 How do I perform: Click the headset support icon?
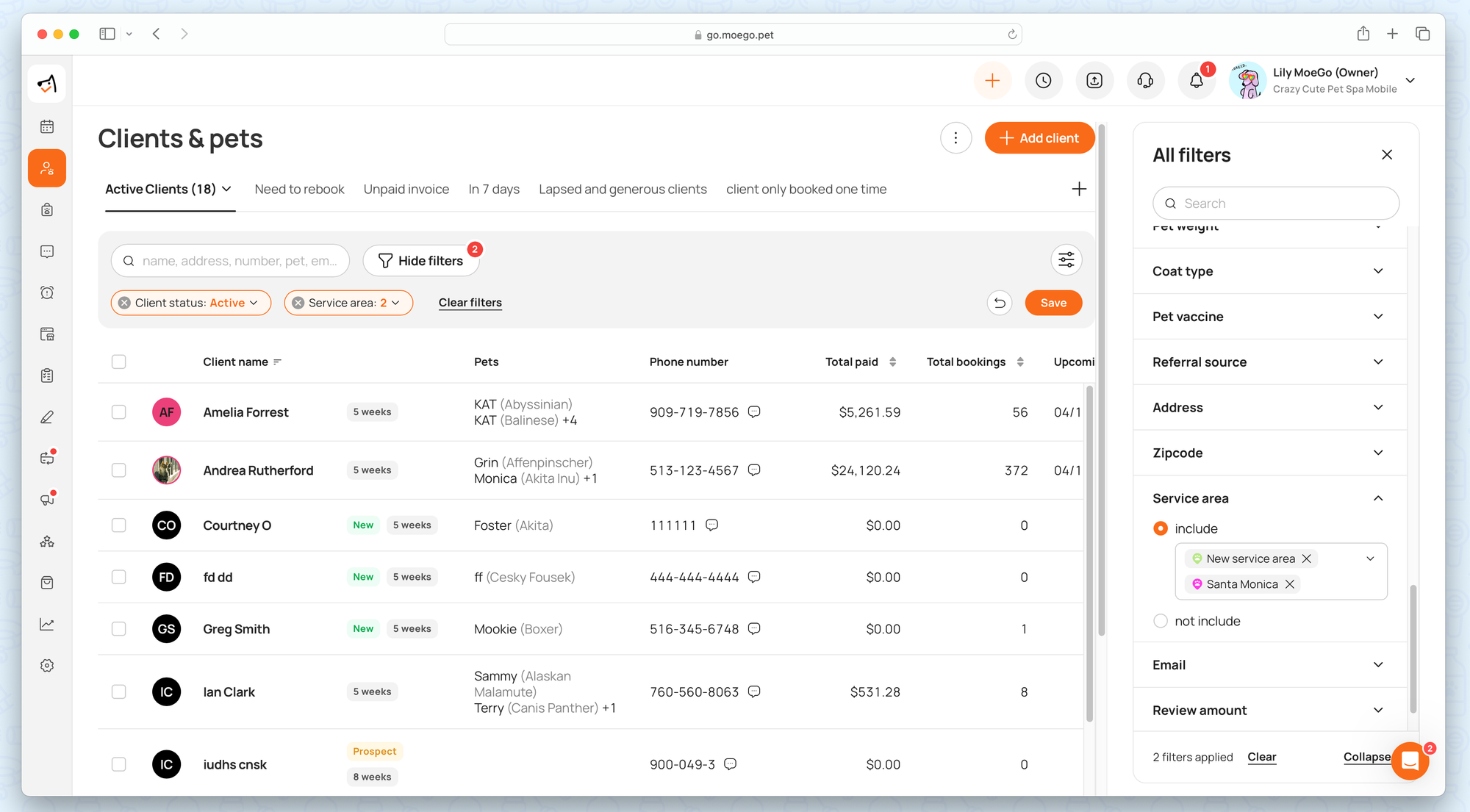1145,81
